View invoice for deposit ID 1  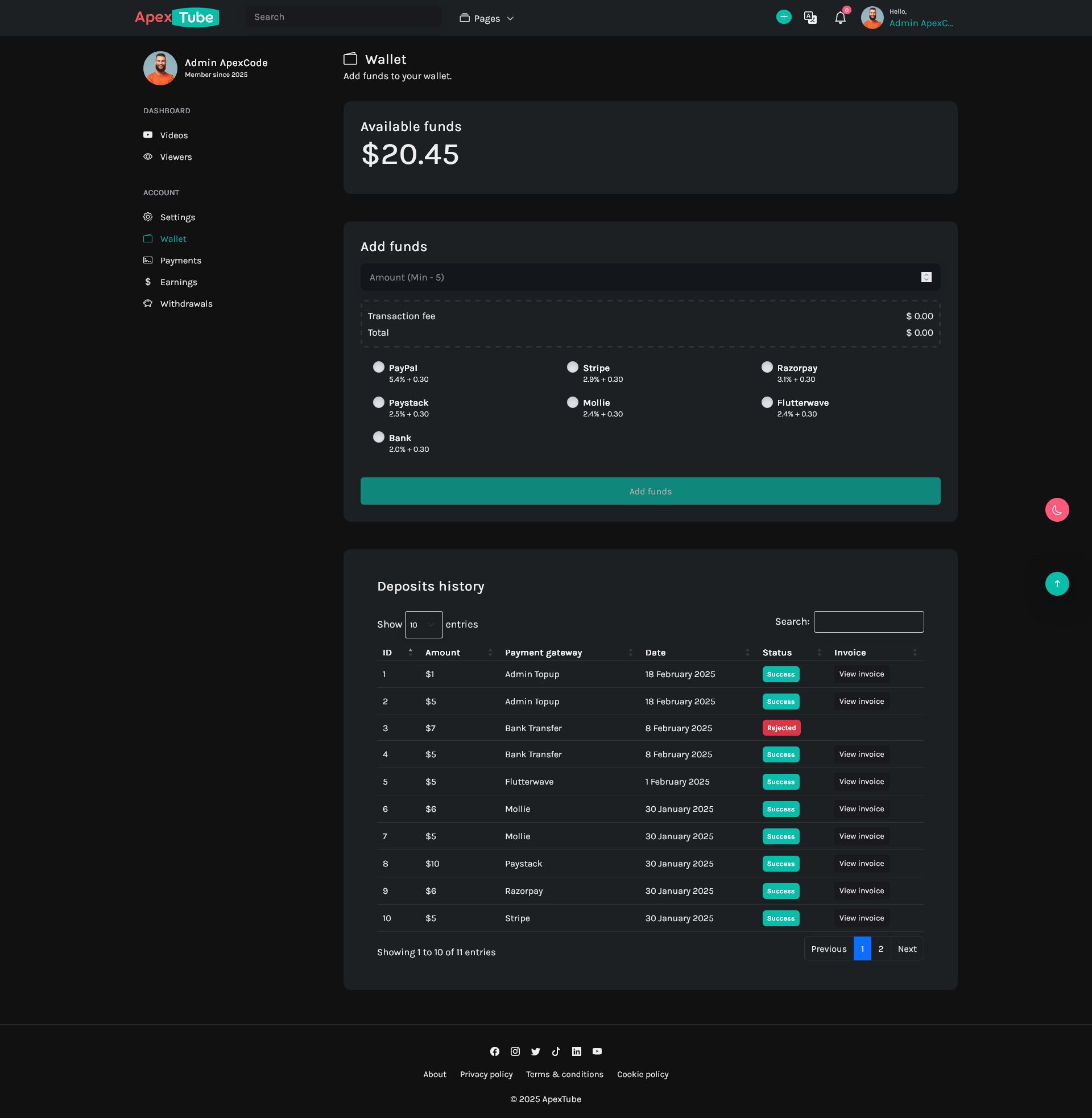point(861,674)
